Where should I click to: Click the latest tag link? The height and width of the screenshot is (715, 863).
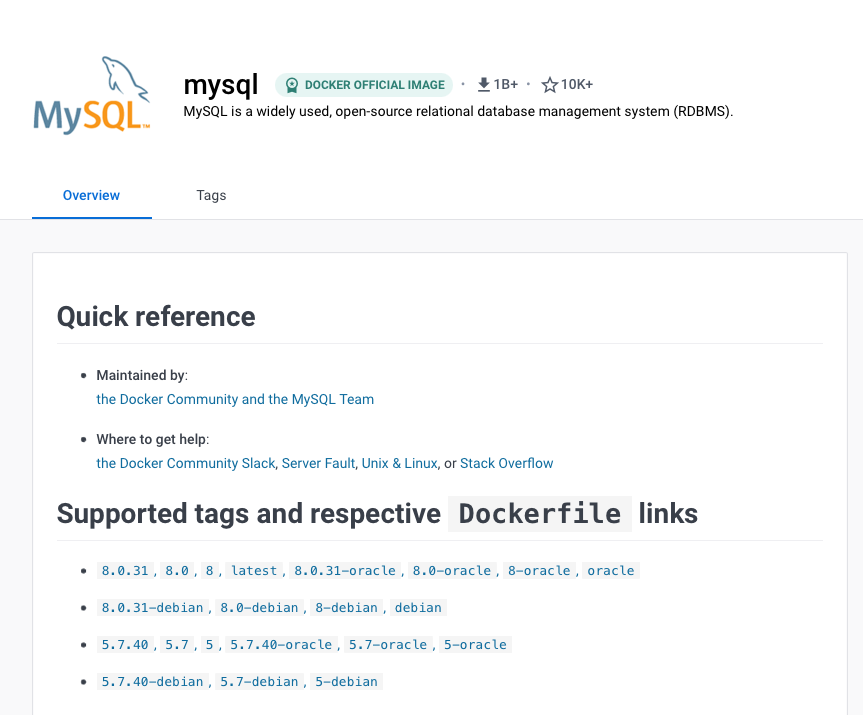(x=254, y=571)
